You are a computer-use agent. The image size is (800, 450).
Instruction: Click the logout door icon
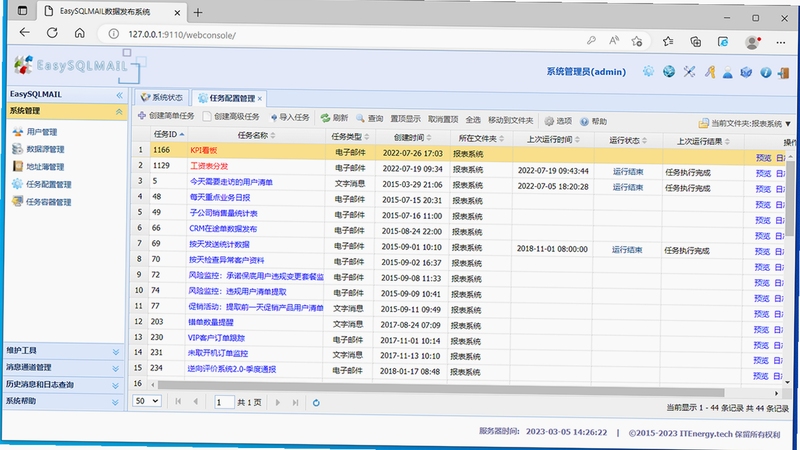point(783,73)
